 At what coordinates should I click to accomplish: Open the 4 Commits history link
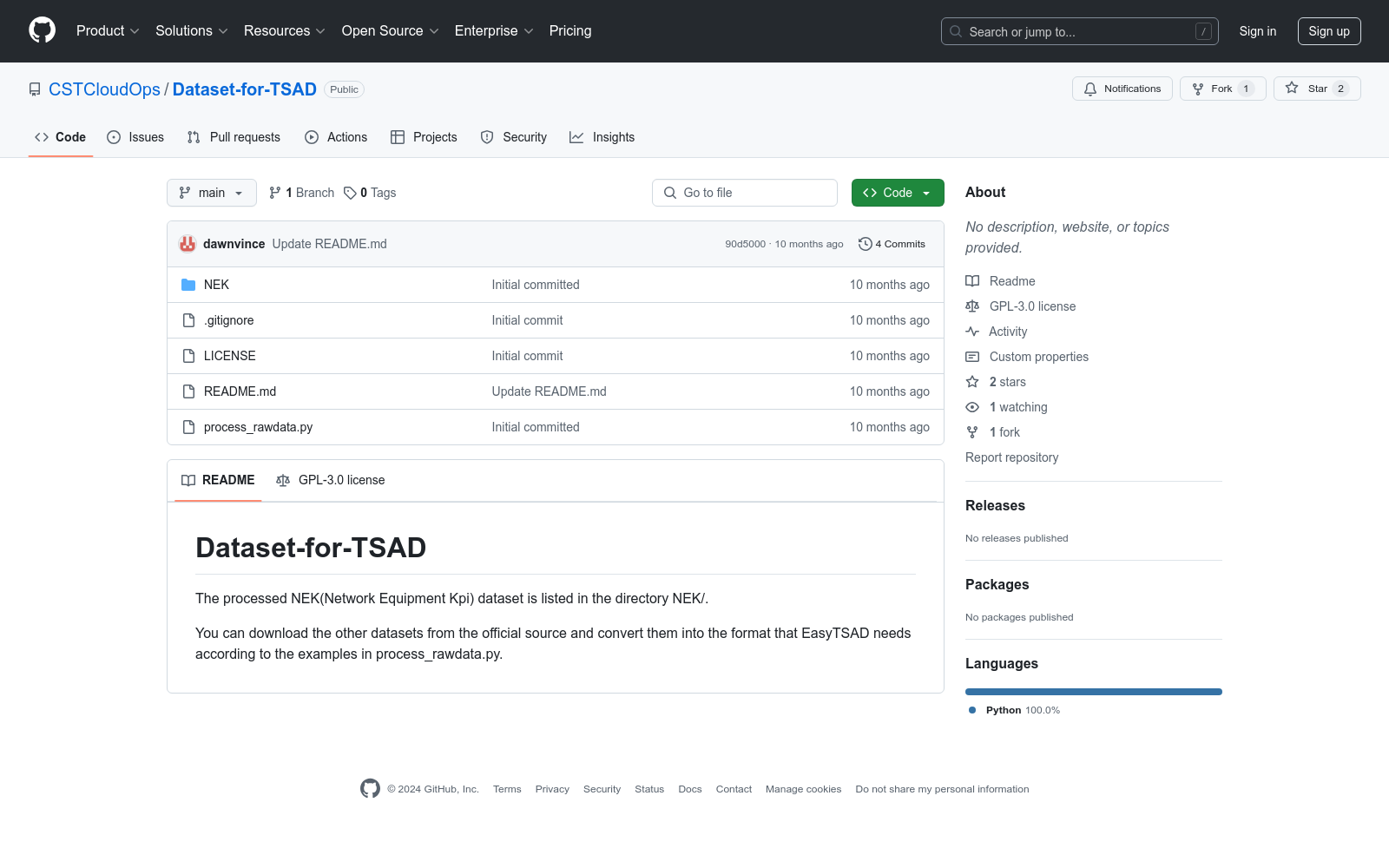[x=892, y=244]
